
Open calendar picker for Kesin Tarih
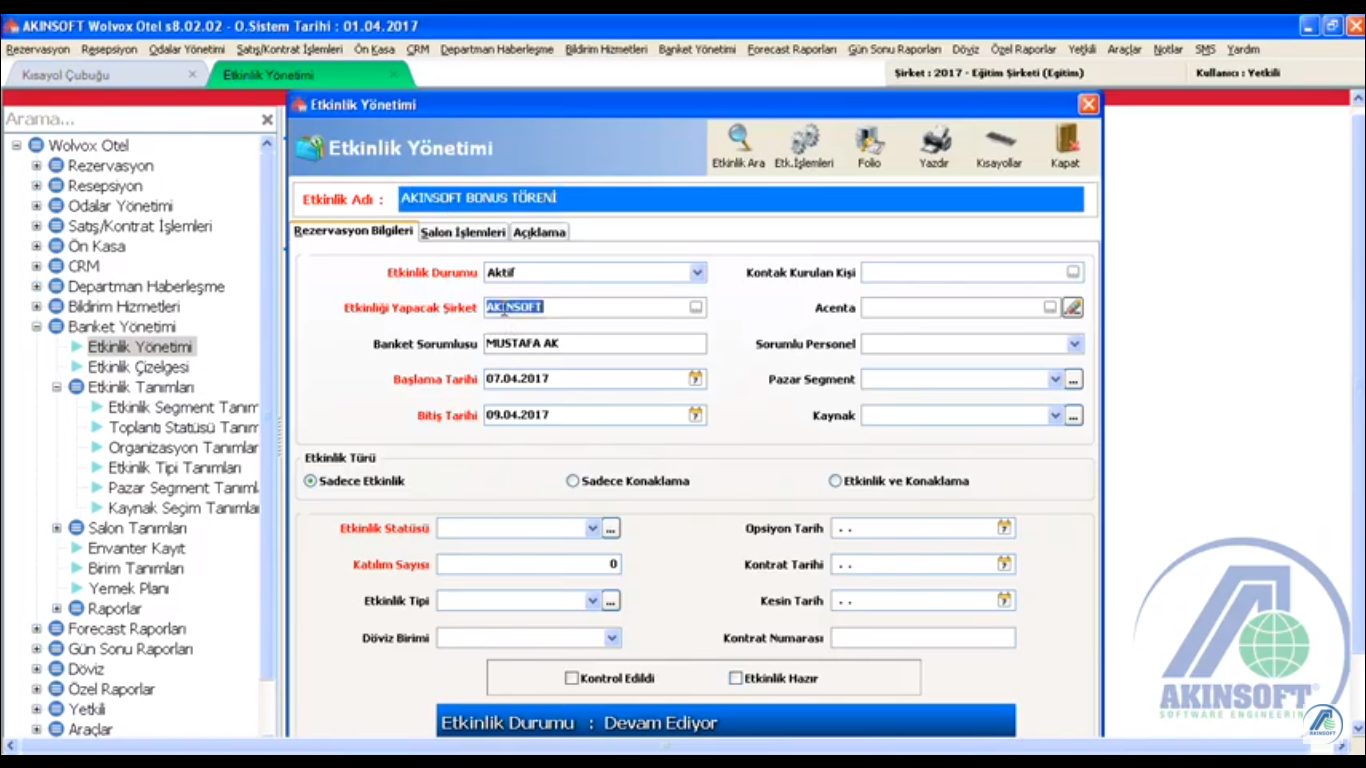[1004, 600]
